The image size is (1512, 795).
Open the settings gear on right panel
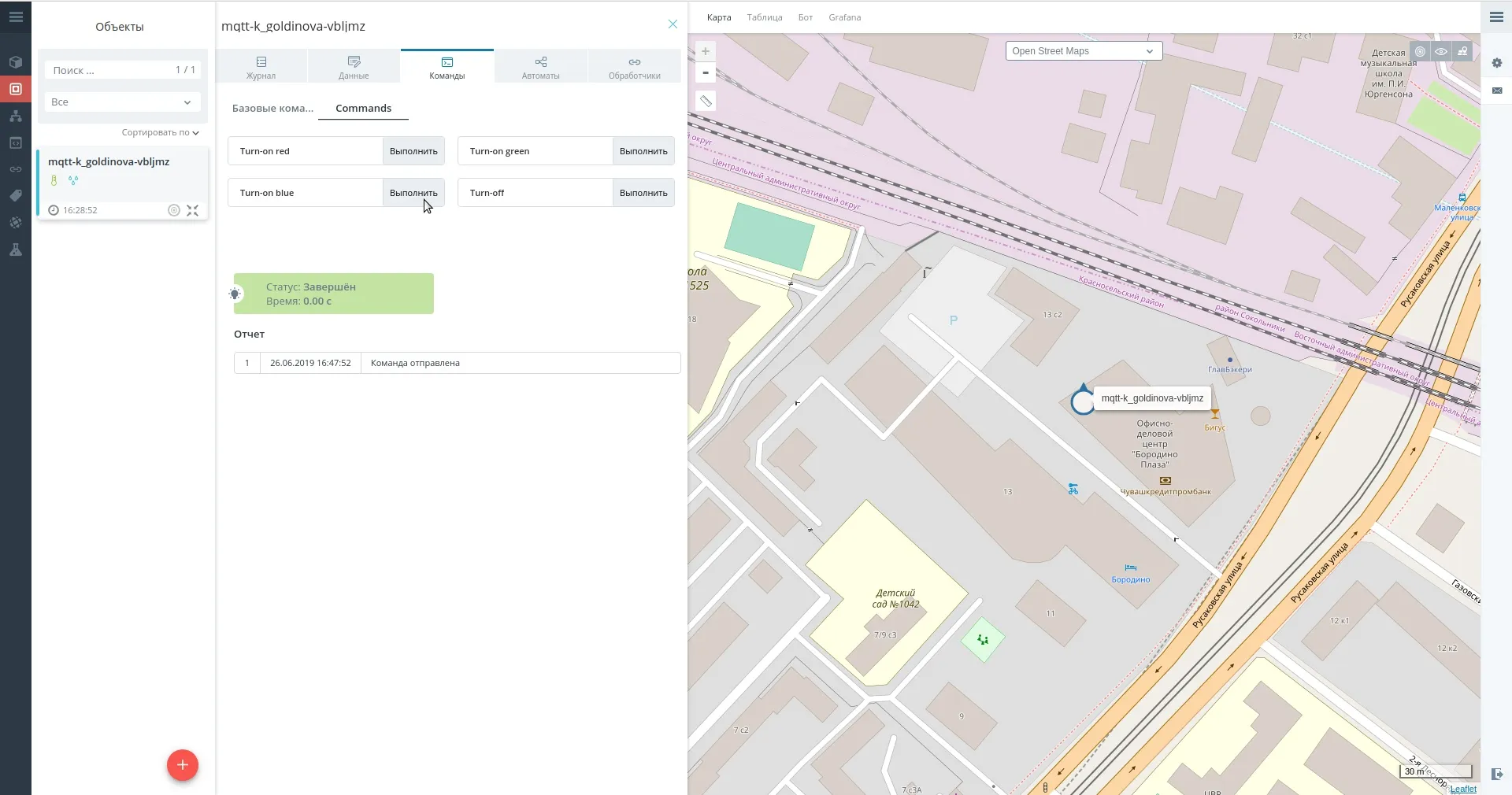[1496, 63]
